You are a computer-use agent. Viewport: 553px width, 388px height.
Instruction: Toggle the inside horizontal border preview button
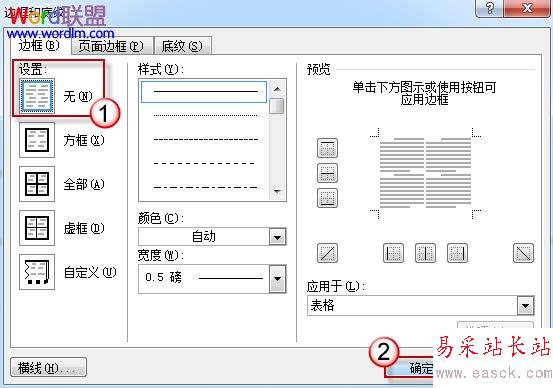coord(327,173)
